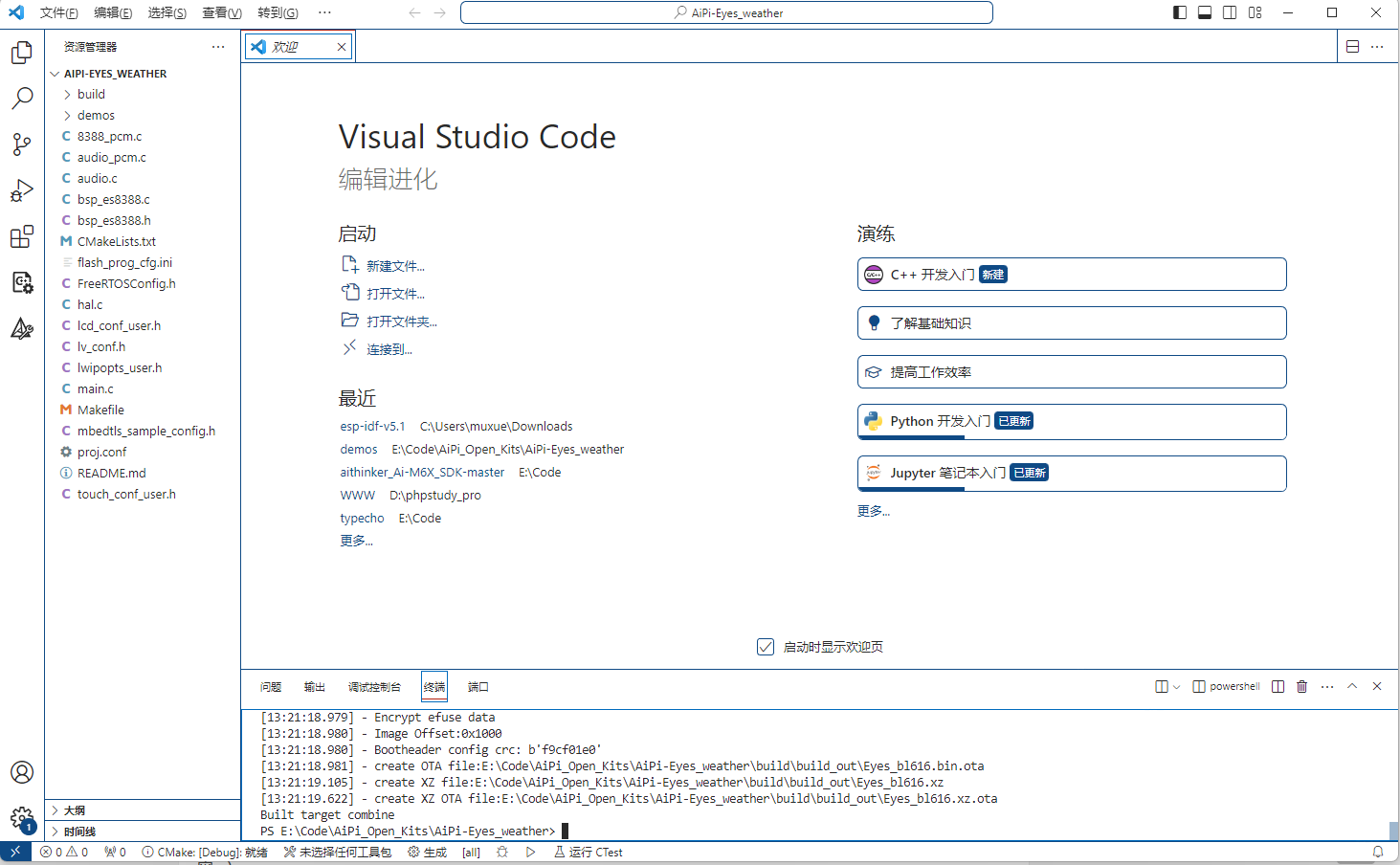1400x865 pixels.
Task: Close the Welcome tab
Action: pos(342,46)
